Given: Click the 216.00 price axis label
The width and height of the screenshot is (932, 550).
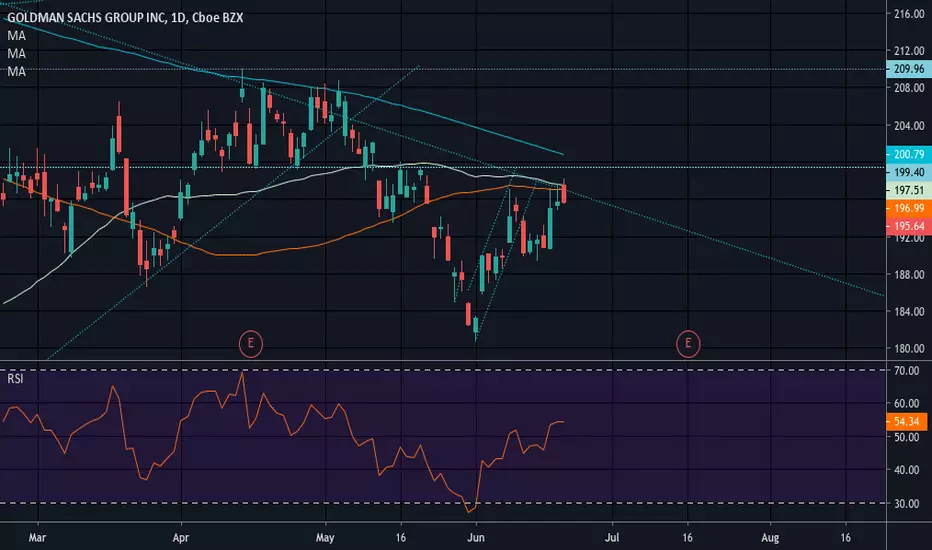Looking at the screenshot, I should 909,14.
